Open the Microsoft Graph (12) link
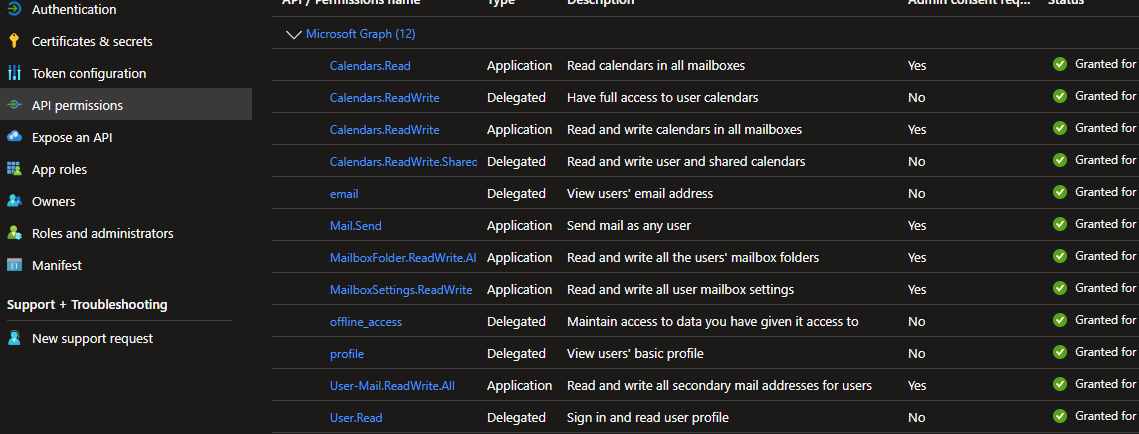The height and width of the screenshot is (434, 1139). click(360, 33)
